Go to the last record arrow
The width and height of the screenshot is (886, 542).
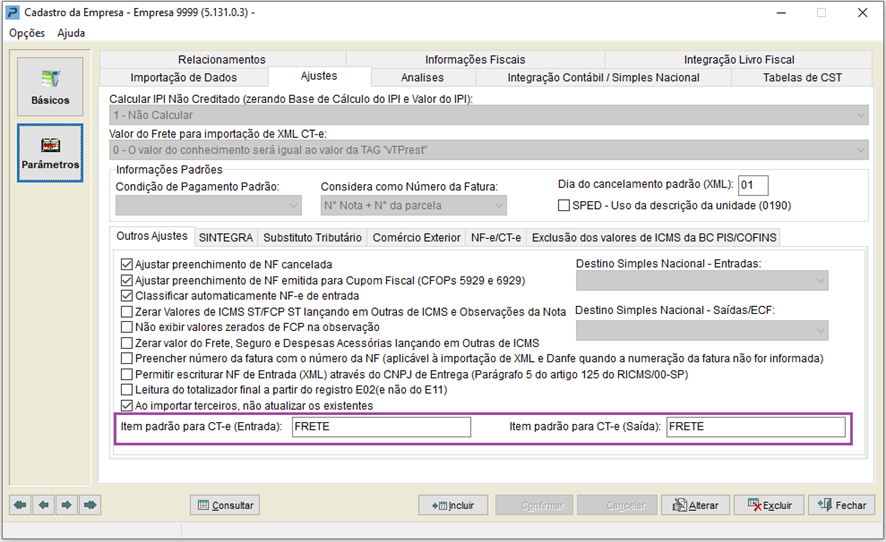point(90,505)
